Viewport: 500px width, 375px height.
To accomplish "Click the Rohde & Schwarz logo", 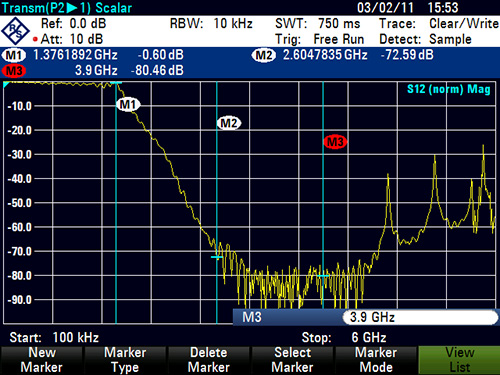I will 16,31.
